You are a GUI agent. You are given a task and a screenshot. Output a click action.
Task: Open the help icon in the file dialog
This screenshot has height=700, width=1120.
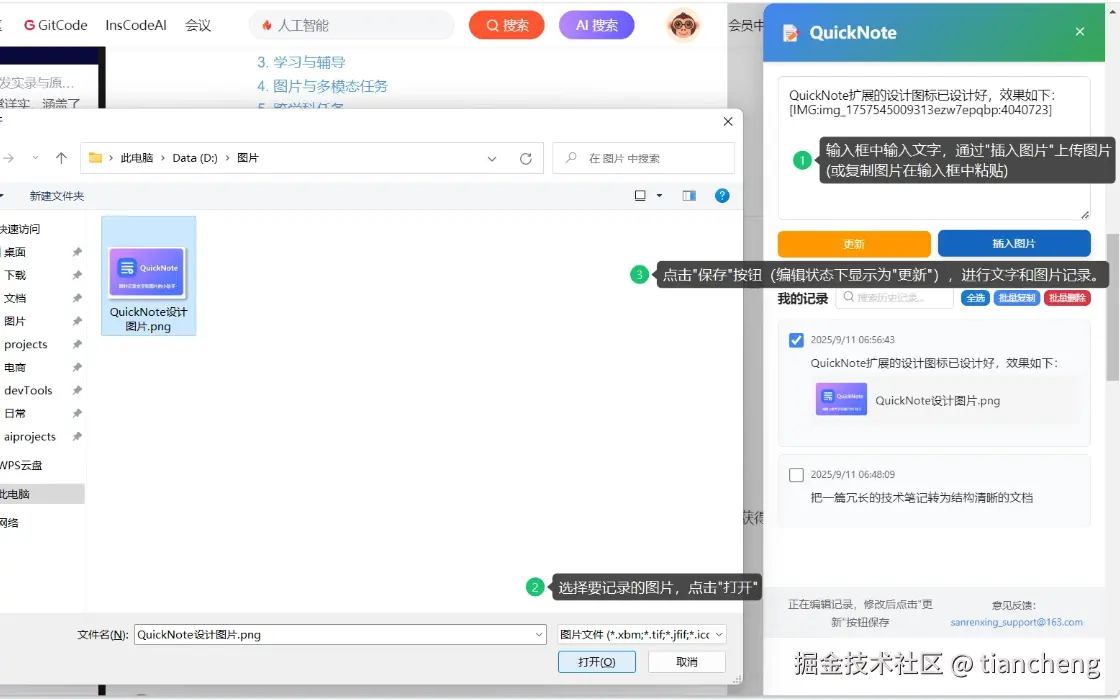pos(722,195)
